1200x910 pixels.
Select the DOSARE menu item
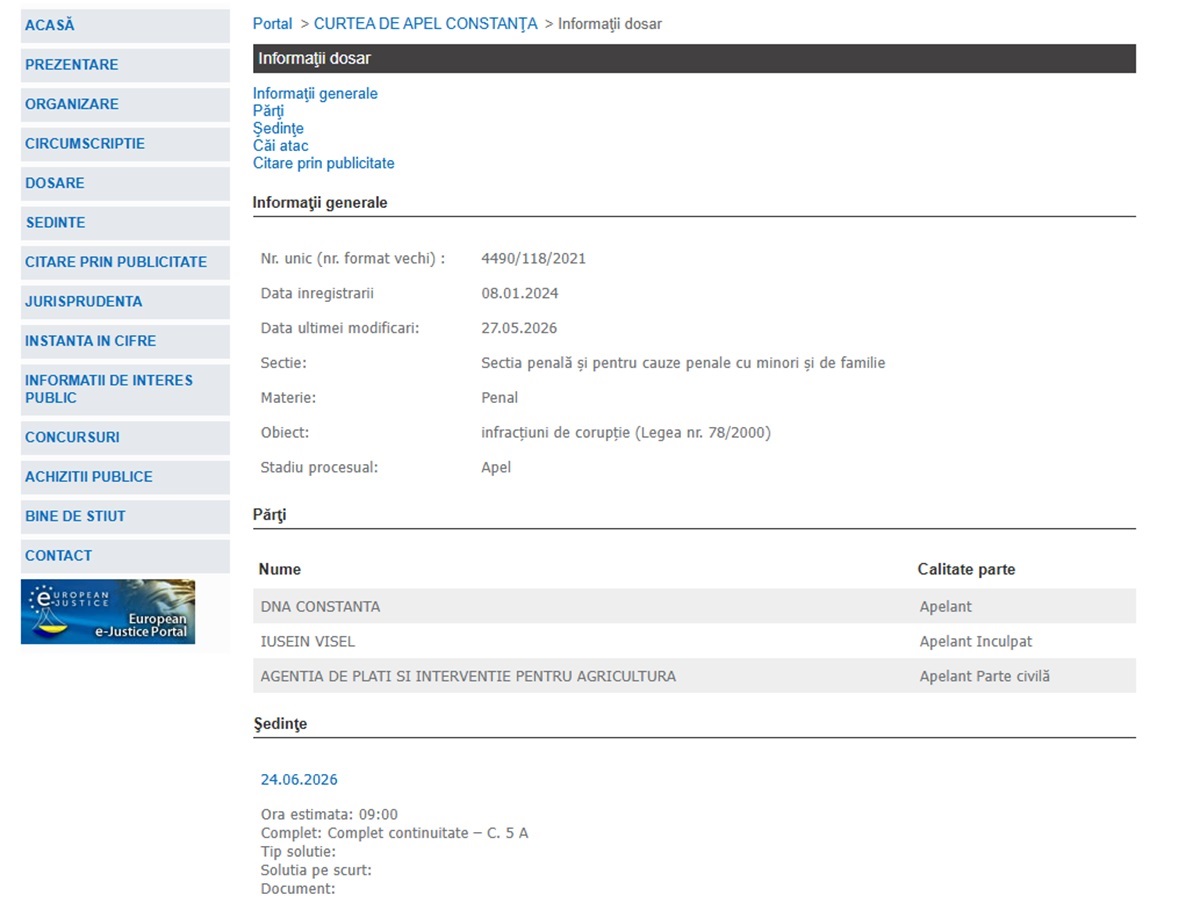(x=125, y=184)
